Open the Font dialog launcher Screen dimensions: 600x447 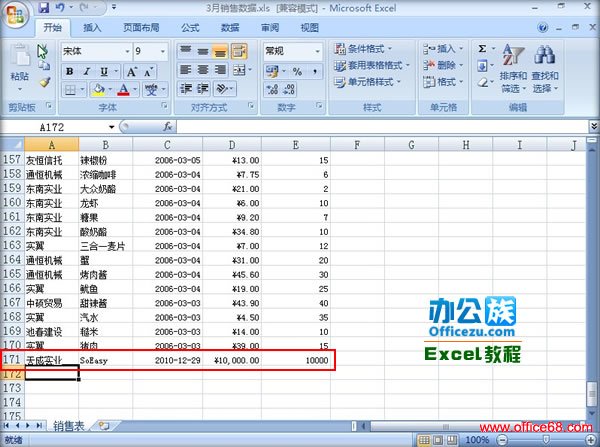(x=164, y=105)
